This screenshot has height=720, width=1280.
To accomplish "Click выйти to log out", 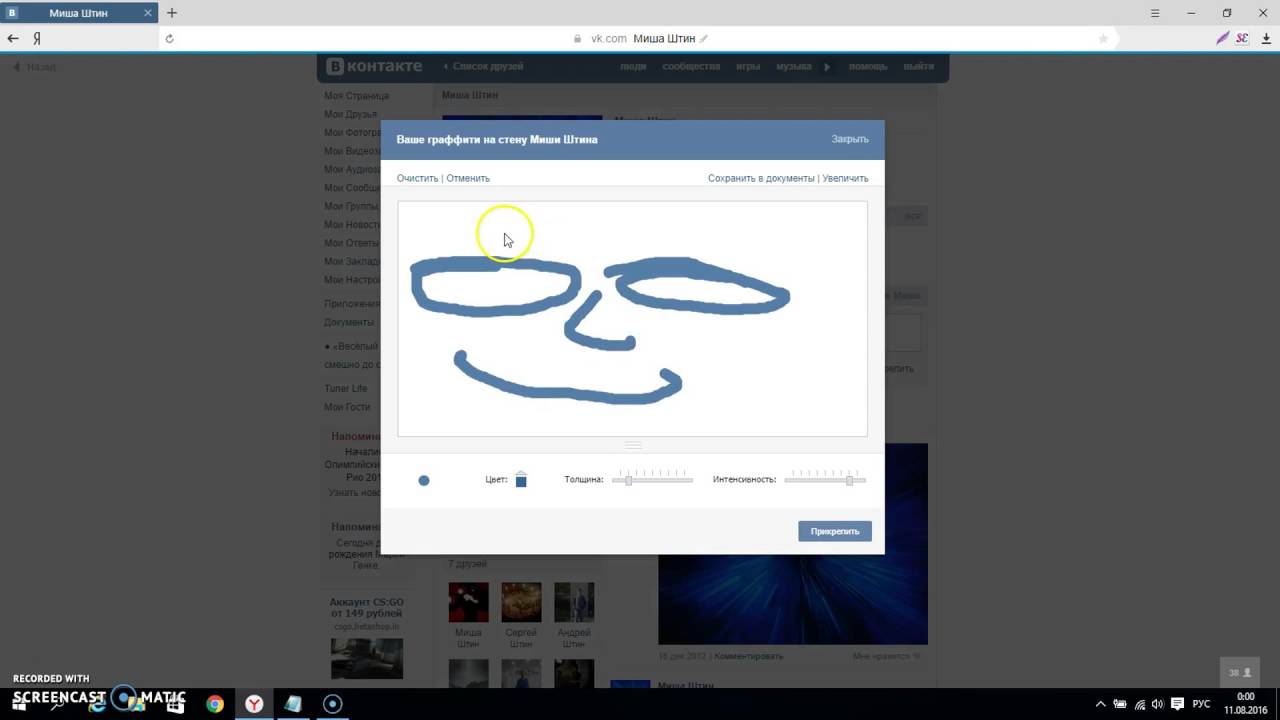I will [x=919, y=66].
